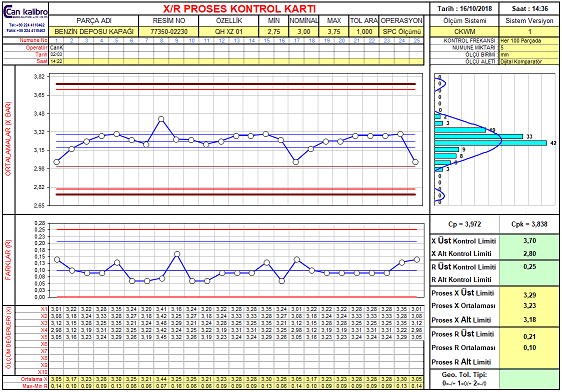Click the Cp = 3,972 cell

pos(465,224)
